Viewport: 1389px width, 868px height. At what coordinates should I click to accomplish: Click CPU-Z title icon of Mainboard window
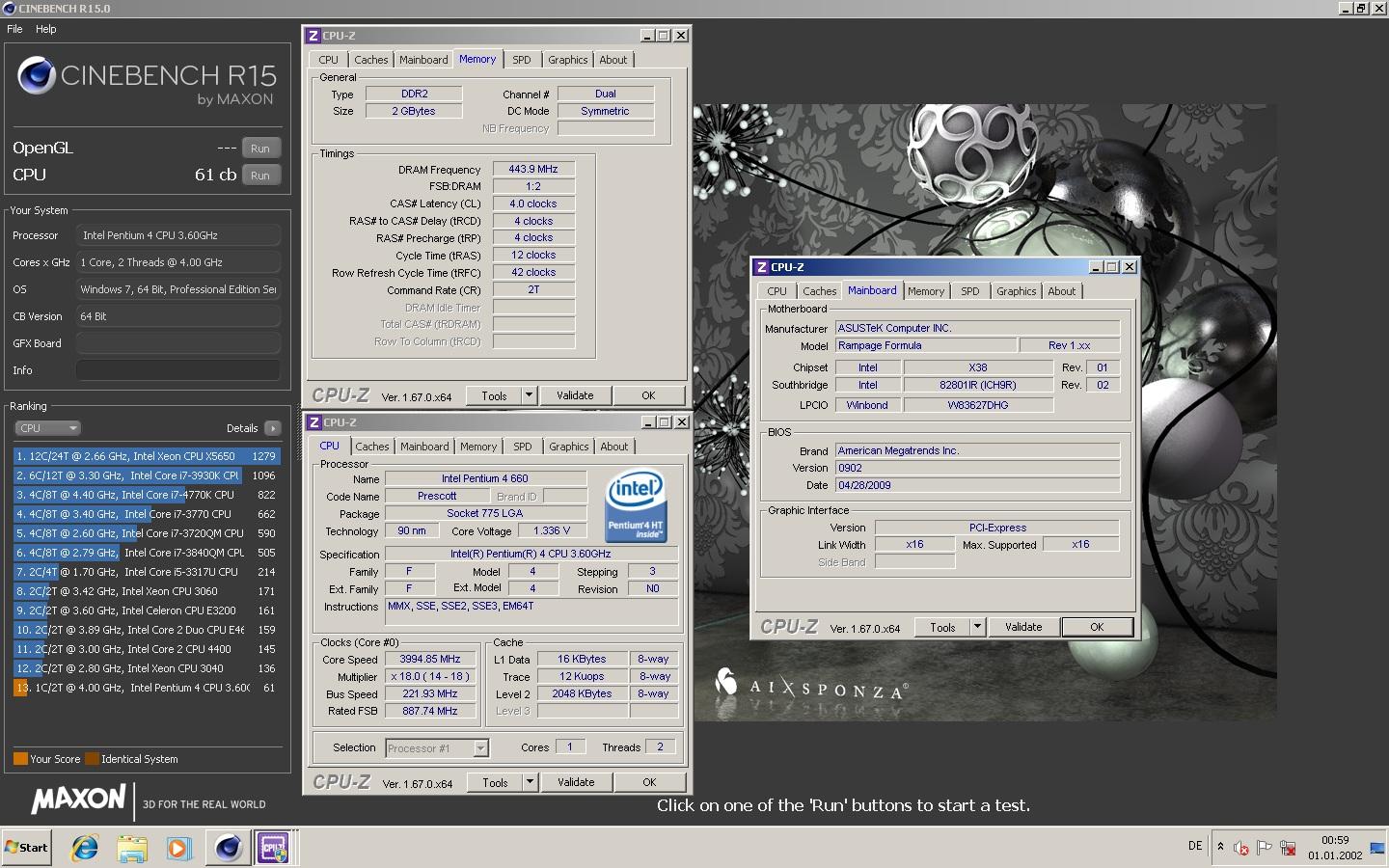point(762,267)
